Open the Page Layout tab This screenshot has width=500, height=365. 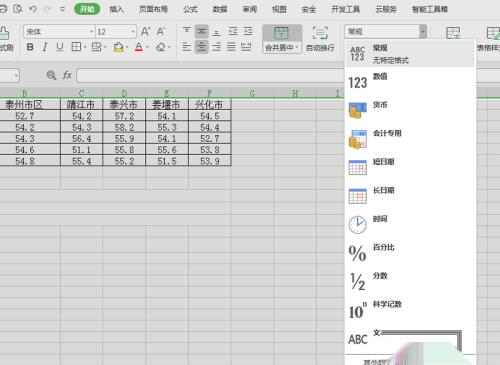(x=153, y=9)
